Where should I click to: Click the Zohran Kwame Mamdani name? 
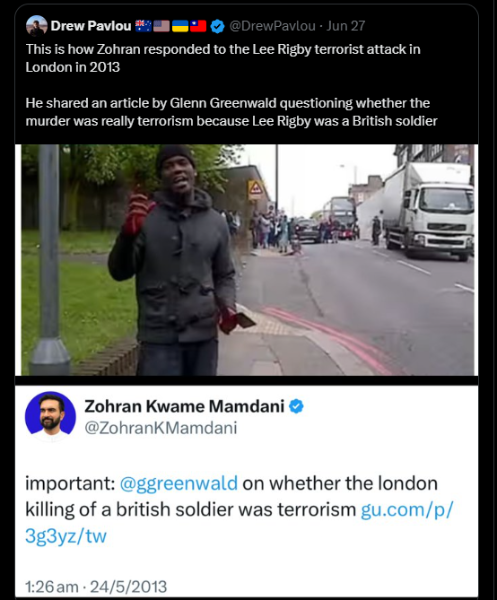click(x=184, y=406)
